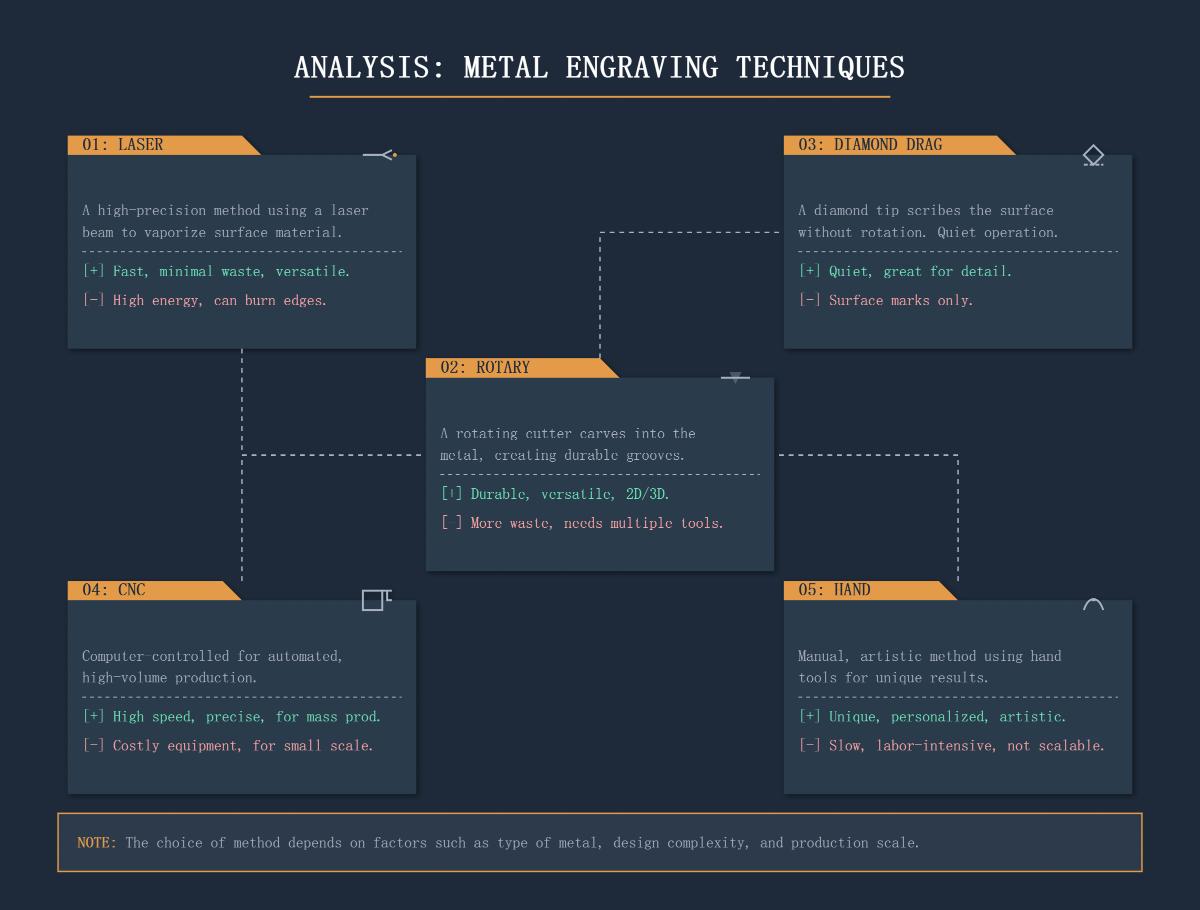Click the 'Durable, versatile, 2D/3D' advantage text
The image size is (1200, 910).
pos(570,494)
